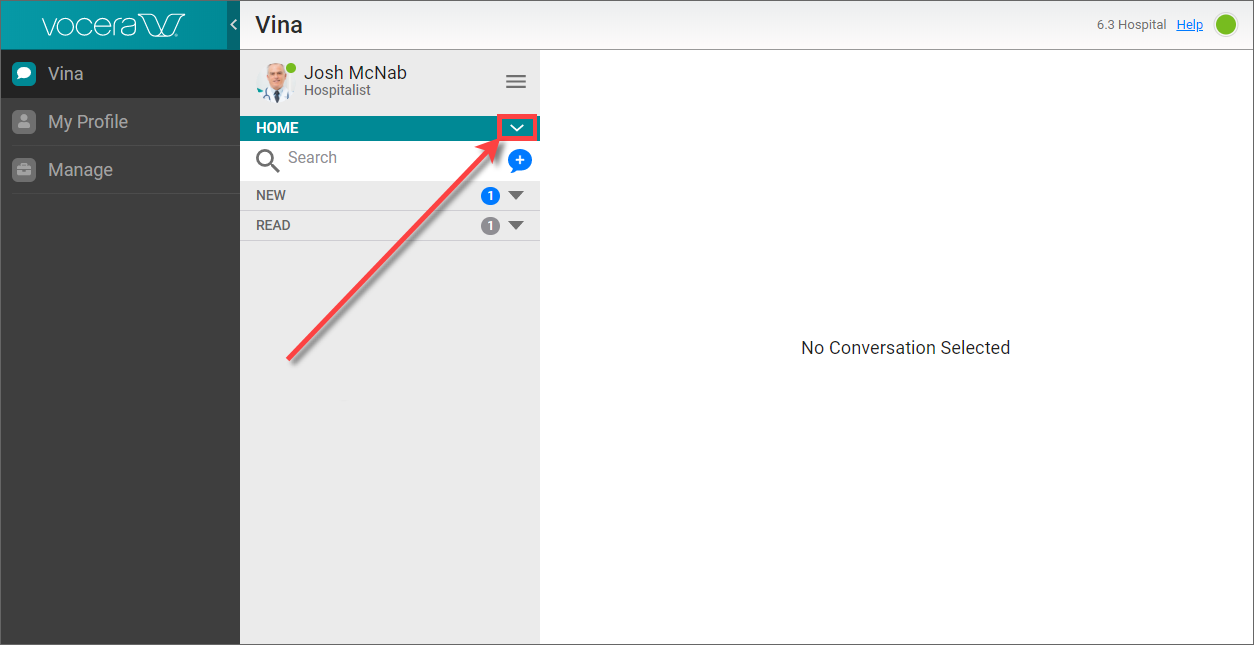Image resolution: width=1254 pixels, height=645 pixels.
Task: Click the magnifying glass search icon
Action: pyautogui.click(x=267, y=160)
